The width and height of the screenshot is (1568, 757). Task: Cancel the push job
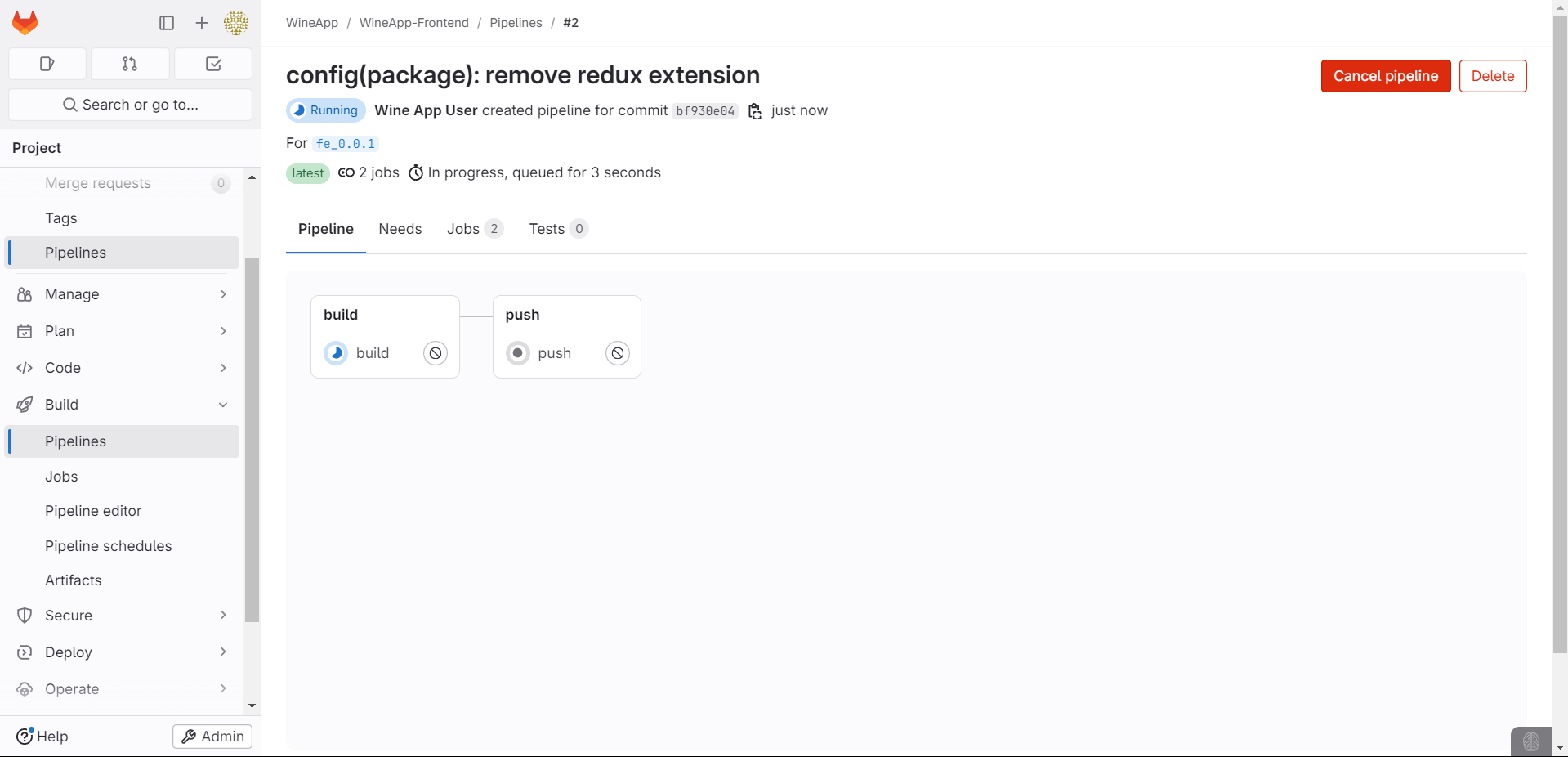click(x=618, y=353)
